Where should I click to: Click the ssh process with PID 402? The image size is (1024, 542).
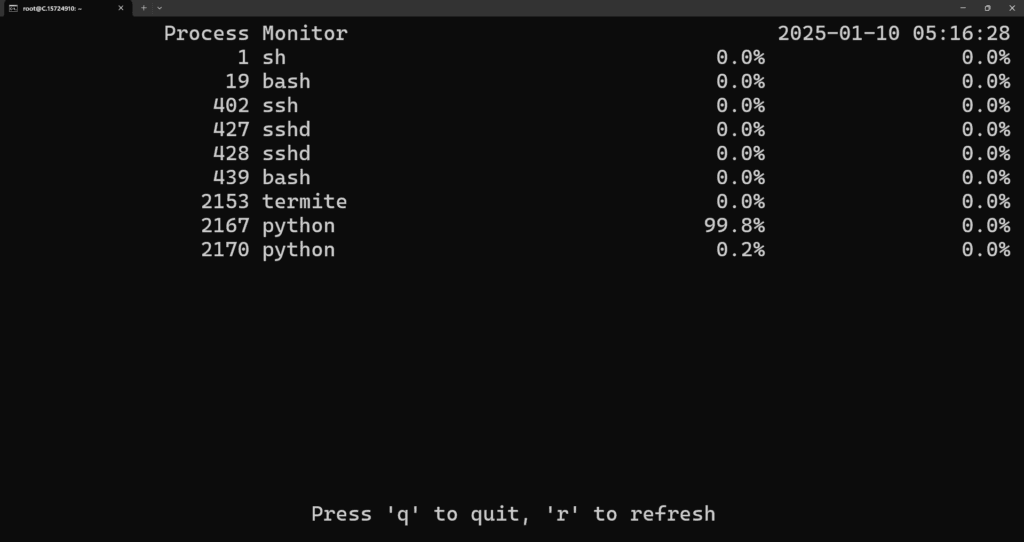coord(587,106)
